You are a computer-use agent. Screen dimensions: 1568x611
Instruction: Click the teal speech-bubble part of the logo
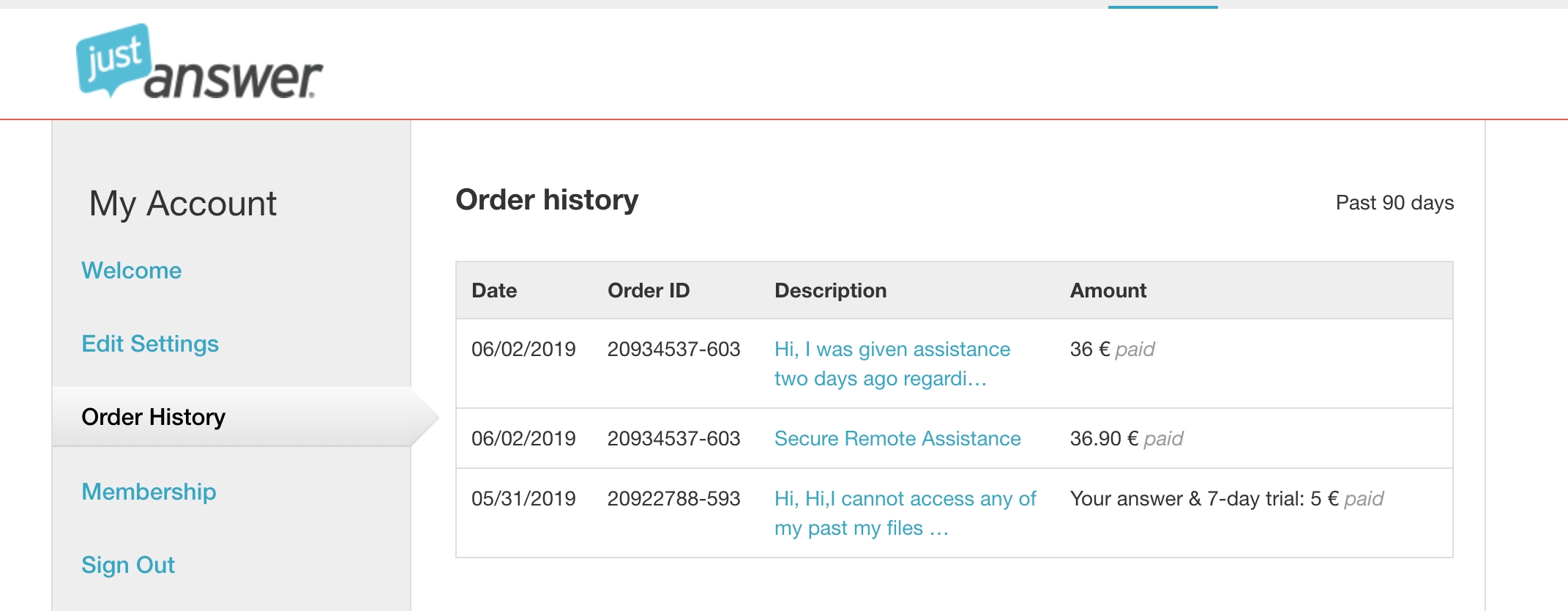(113, 57)
